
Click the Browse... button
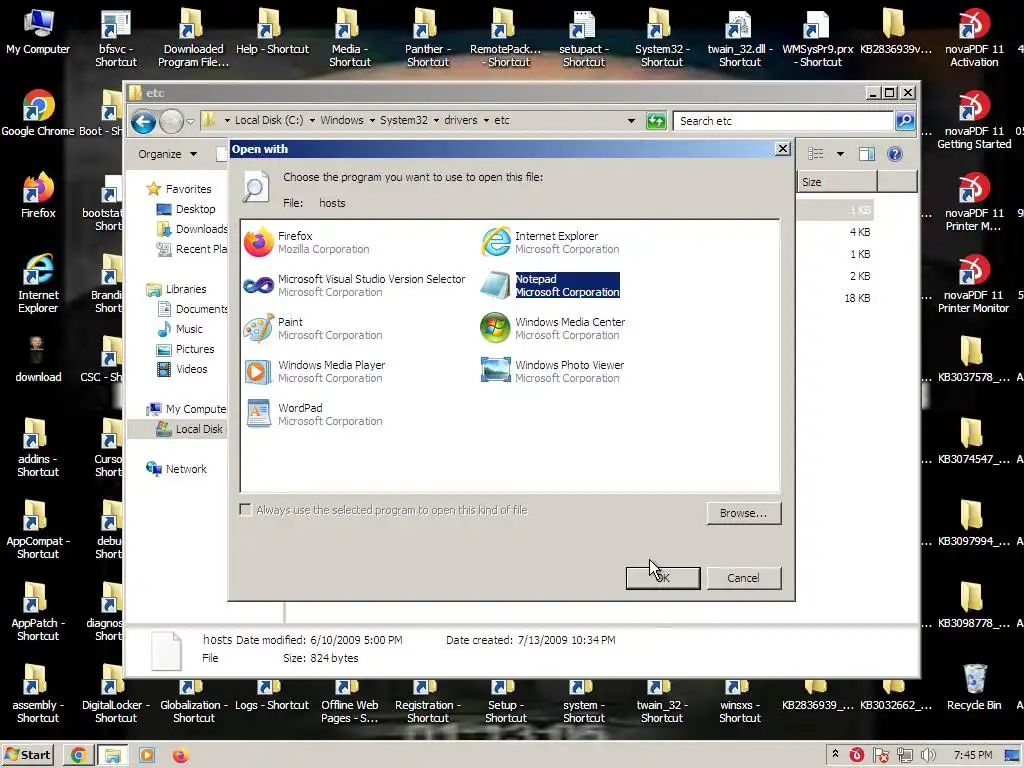tap(743, 513)
